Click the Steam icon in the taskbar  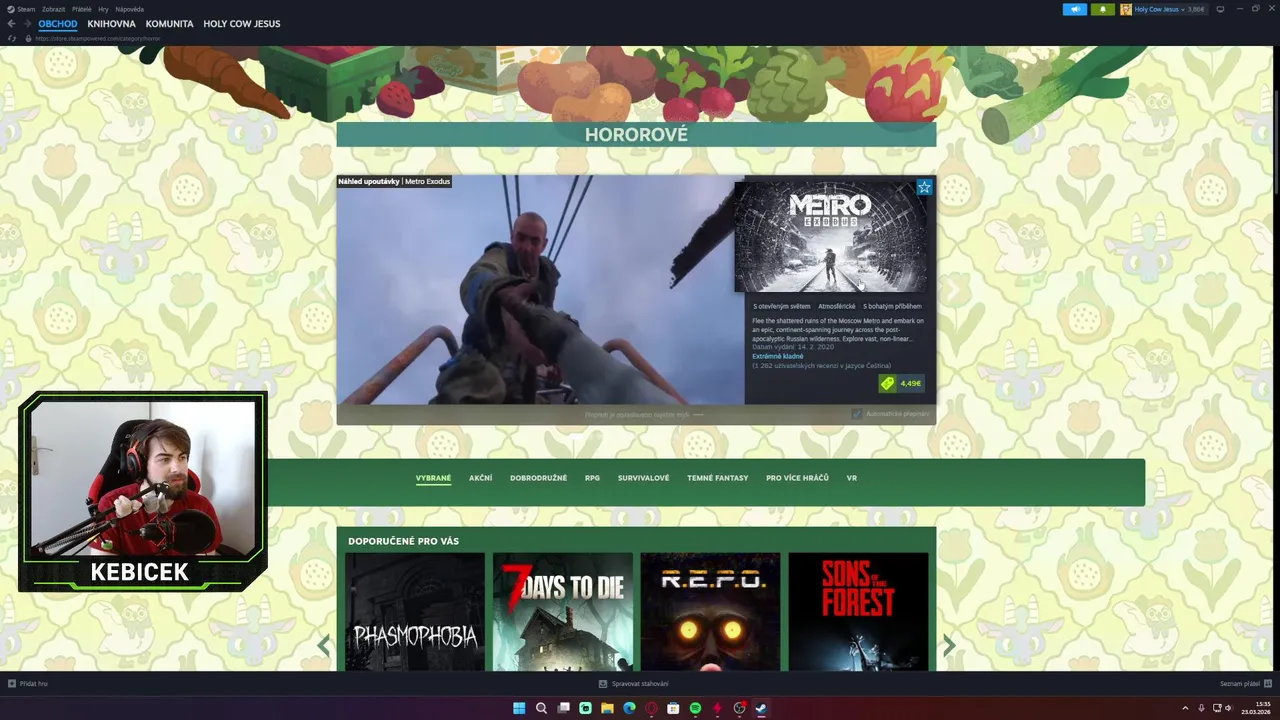tap(761, 708)
